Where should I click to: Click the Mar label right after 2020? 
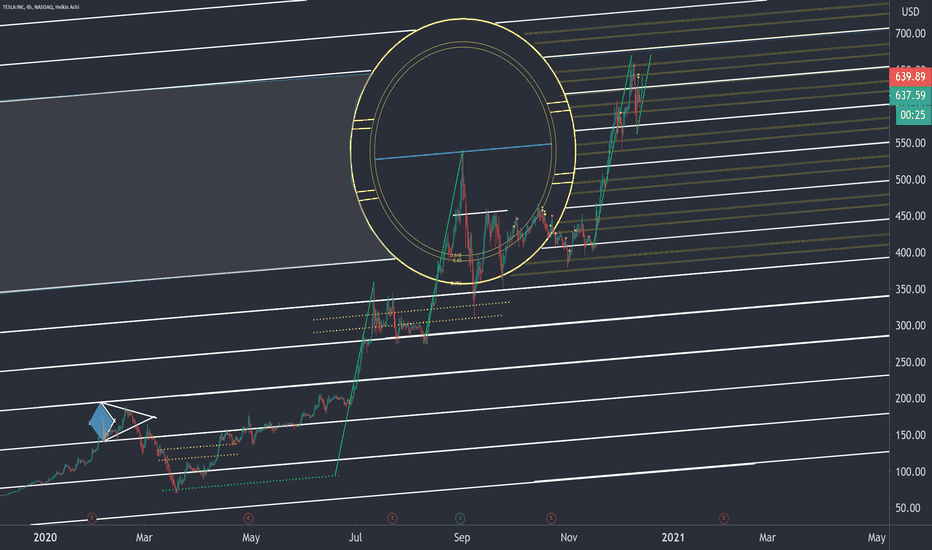[x=144, y=538]
